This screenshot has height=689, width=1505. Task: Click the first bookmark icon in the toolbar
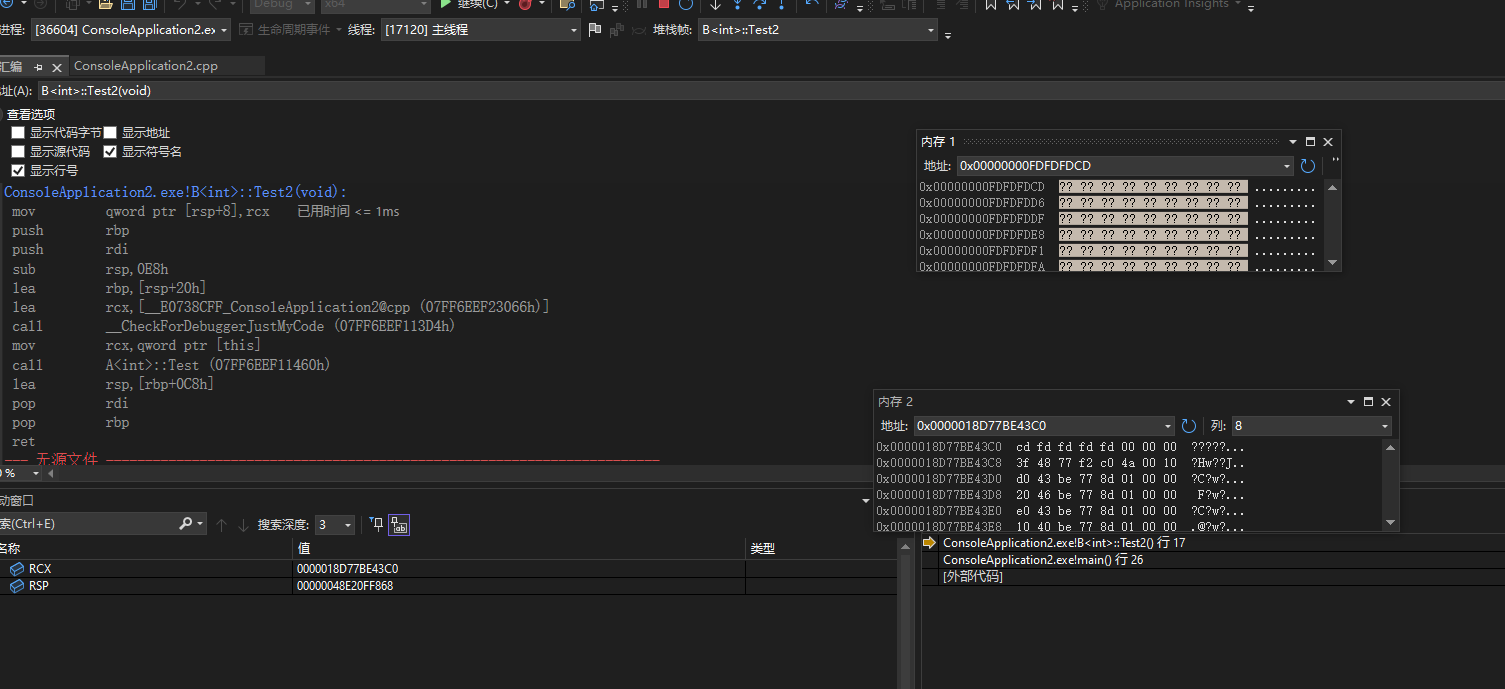click(x=991, y=4)
